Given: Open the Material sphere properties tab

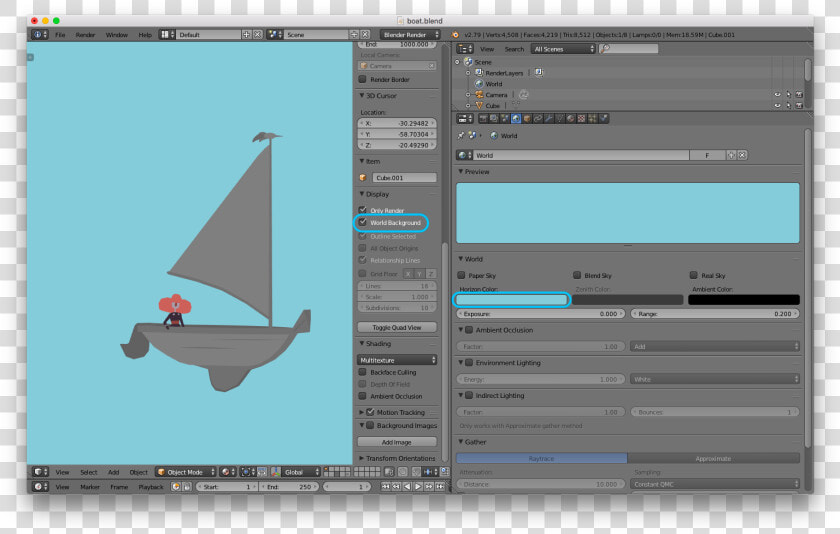Looking at the screenshot, I should tap(571, 118).
